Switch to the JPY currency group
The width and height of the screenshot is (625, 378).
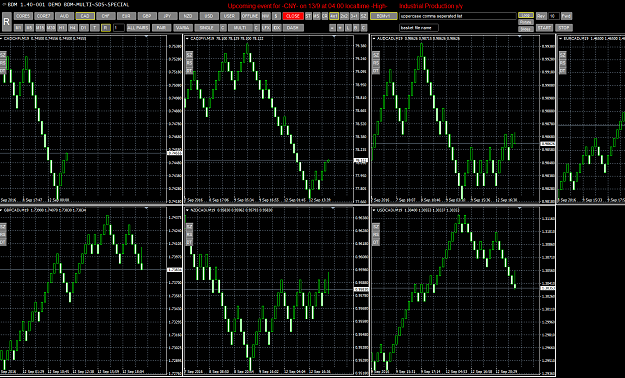coord(168,16)
